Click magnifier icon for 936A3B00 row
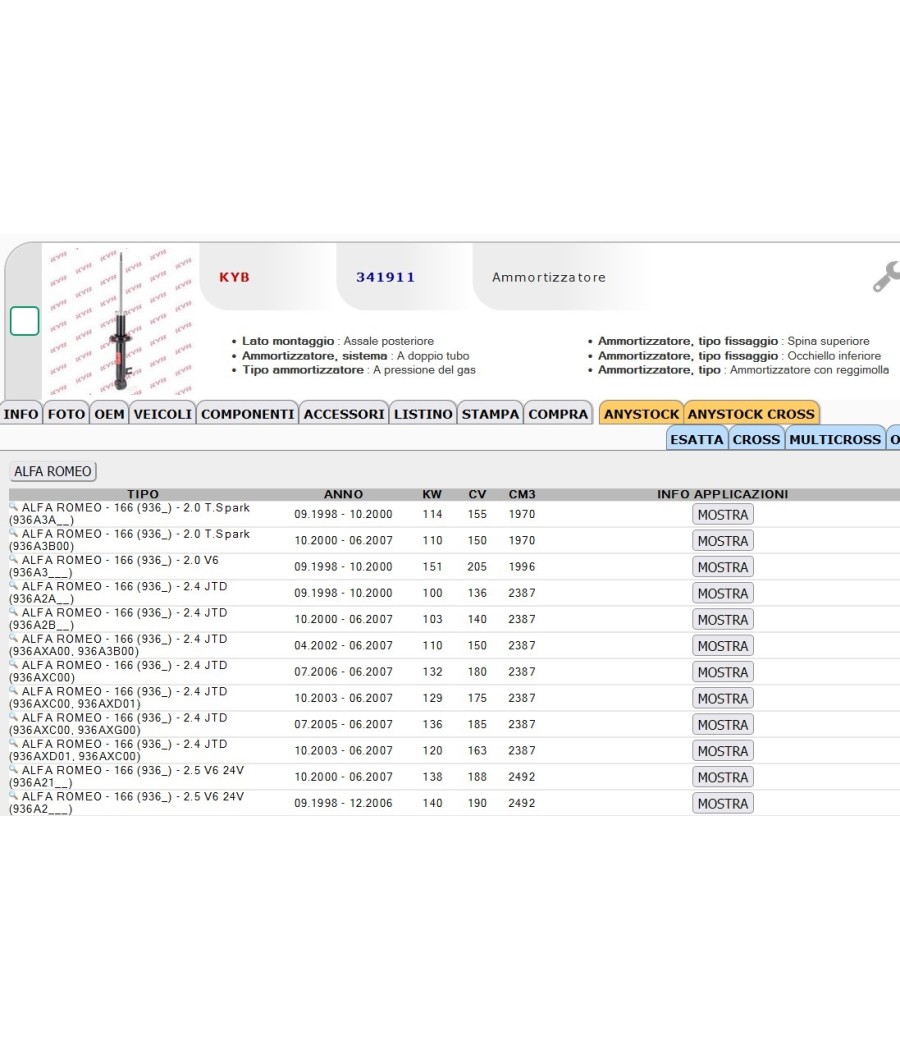The width and height of the screenshot is (900, 1050). point(13,532)
